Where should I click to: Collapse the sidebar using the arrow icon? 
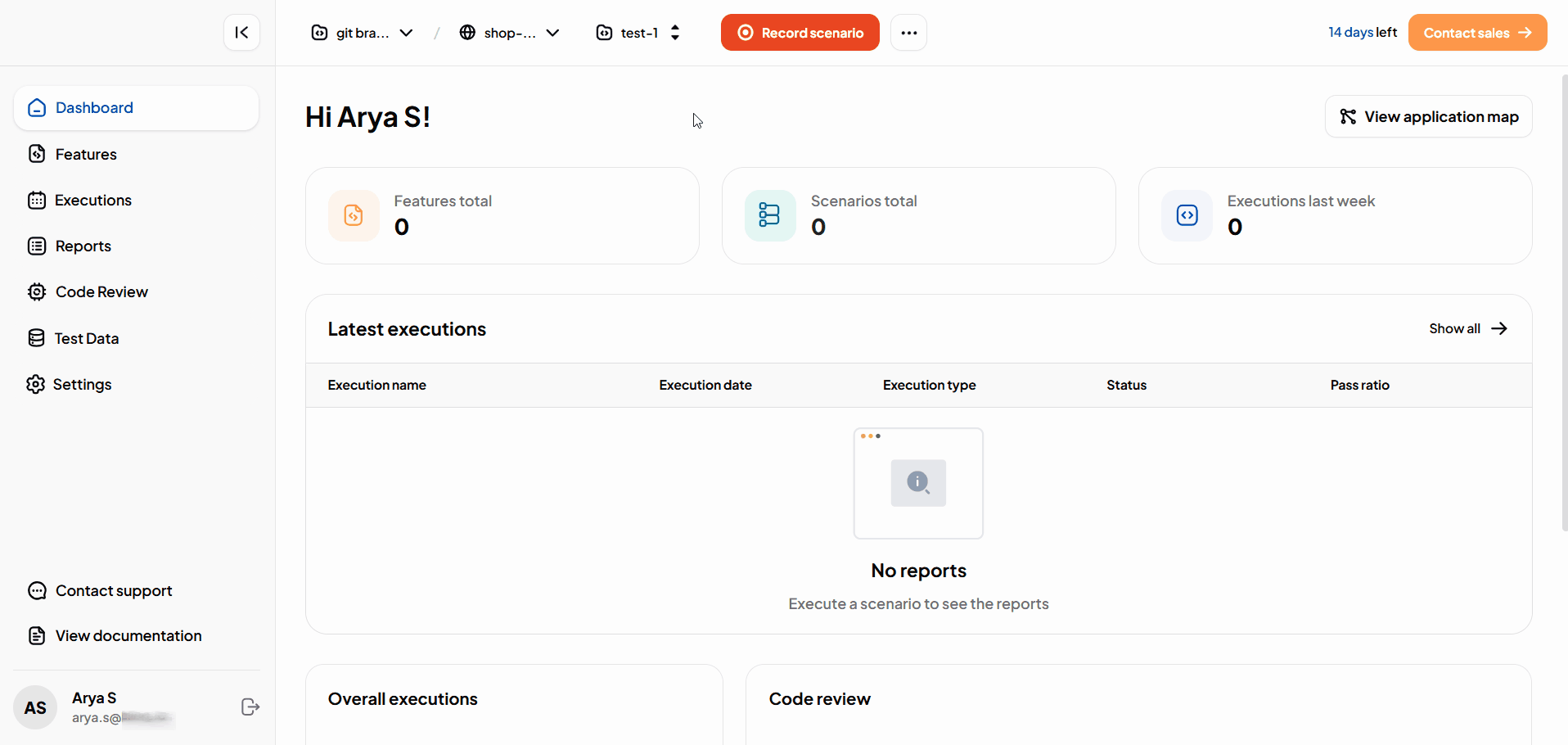(x=241, y=32)
